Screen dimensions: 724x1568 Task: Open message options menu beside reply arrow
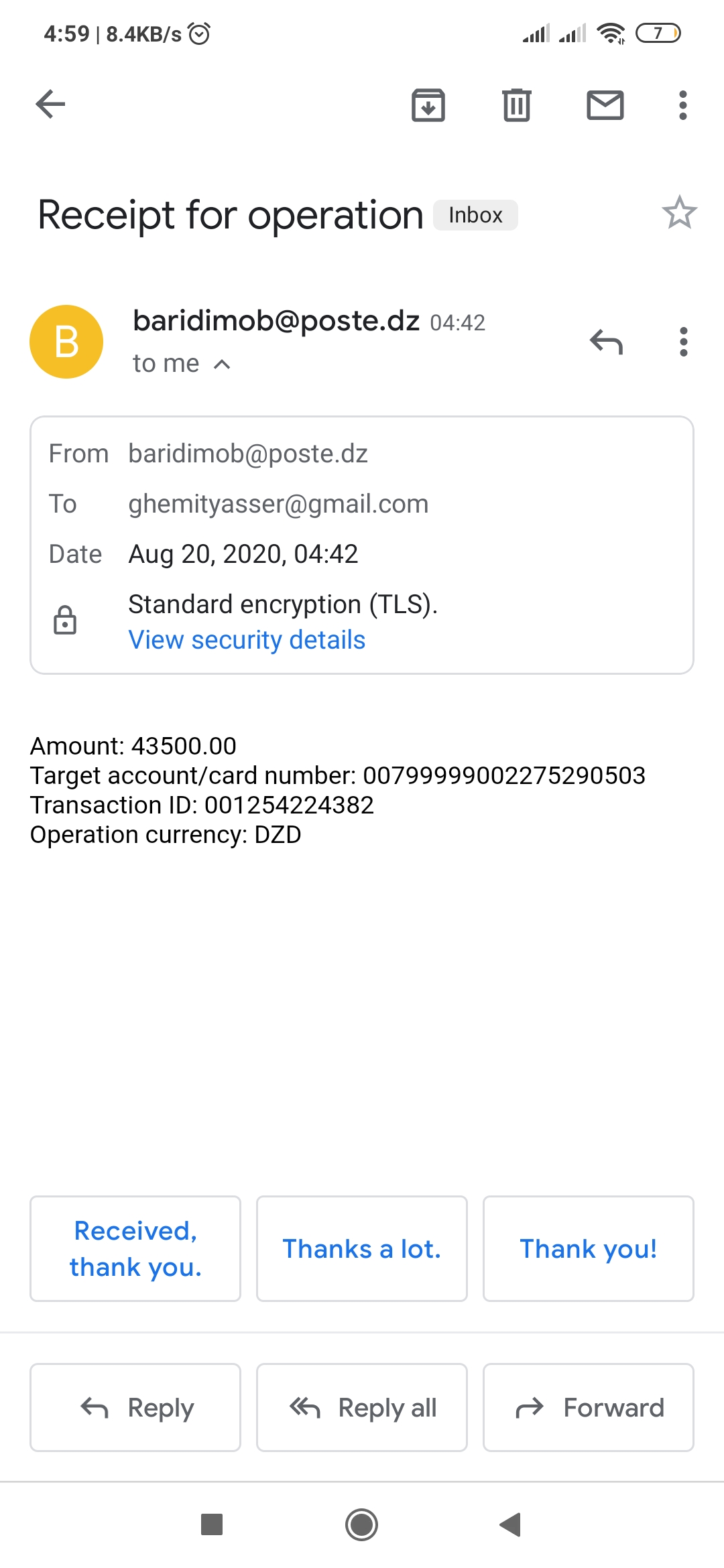[684, 342]
